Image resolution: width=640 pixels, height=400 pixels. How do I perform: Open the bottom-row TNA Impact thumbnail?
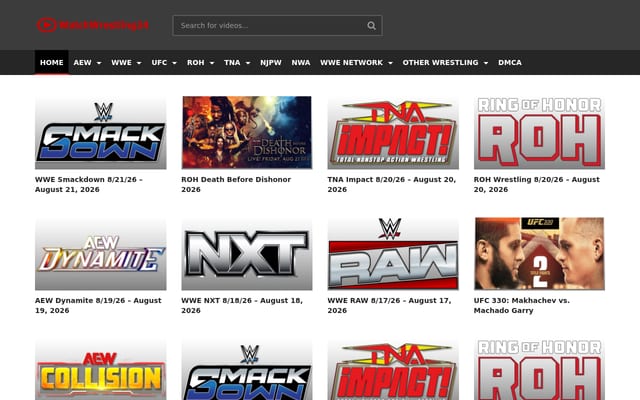tap(393, 369)
